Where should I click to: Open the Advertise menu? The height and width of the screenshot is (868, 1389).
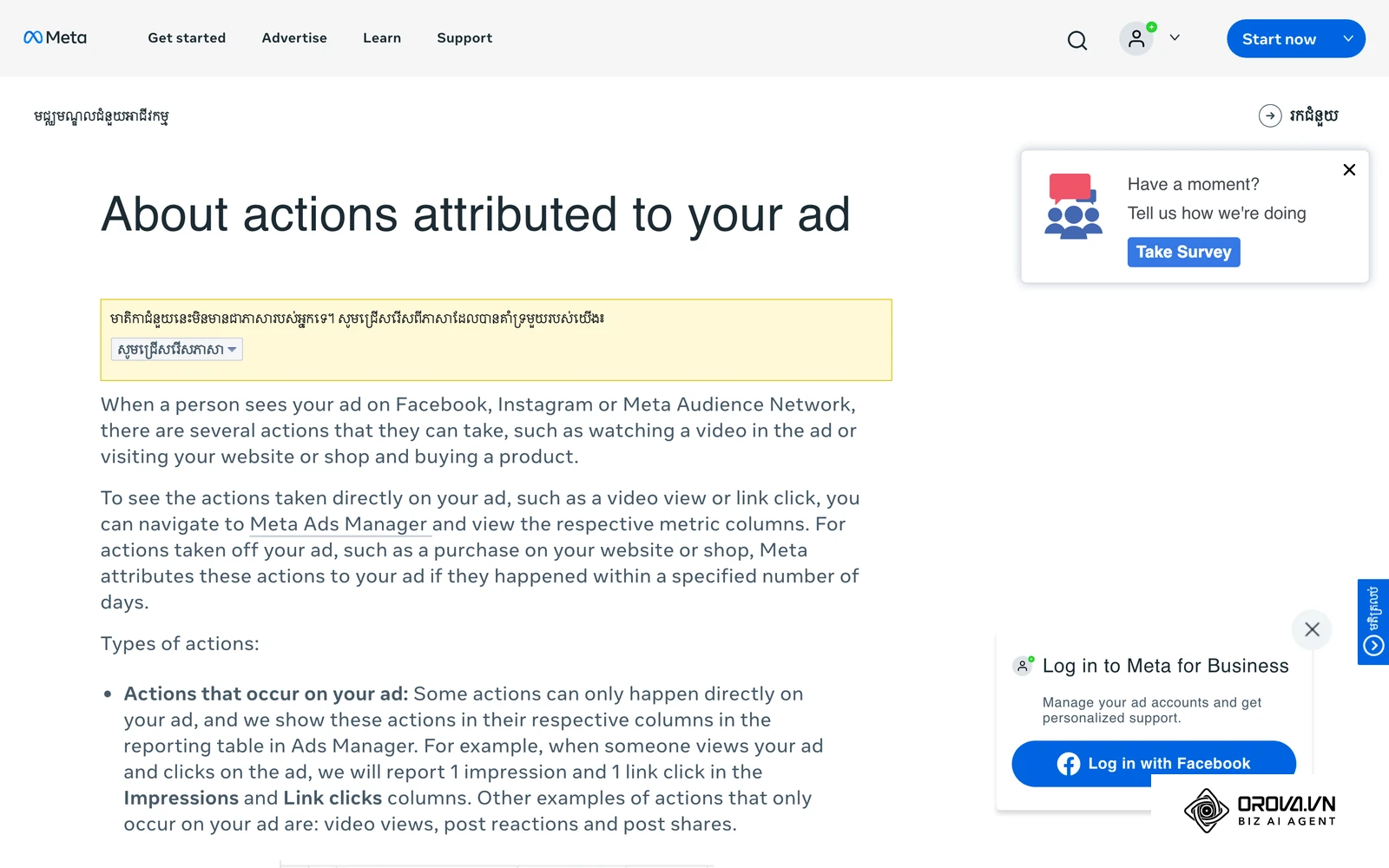point(294,38)
